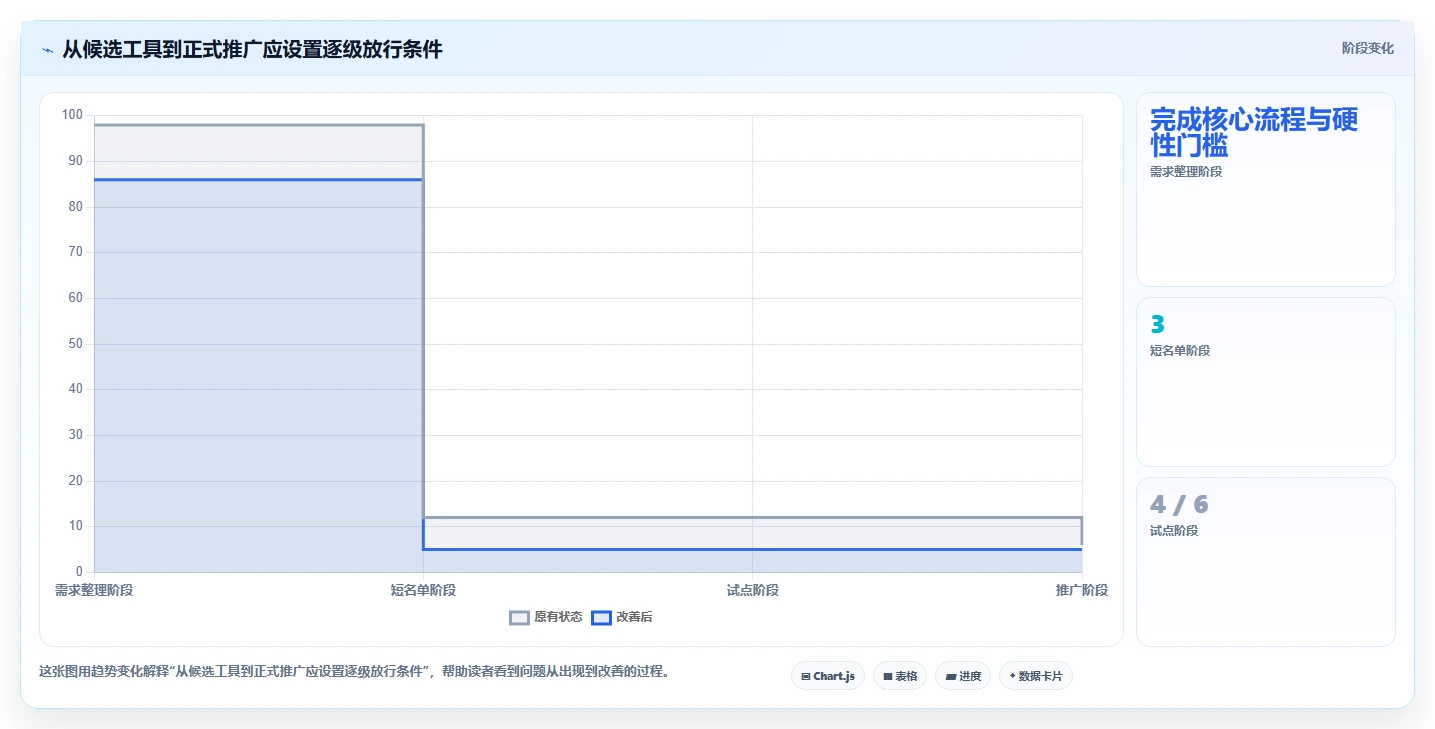Select the 数据卡片 tag chip

(x=1036, y=676)
